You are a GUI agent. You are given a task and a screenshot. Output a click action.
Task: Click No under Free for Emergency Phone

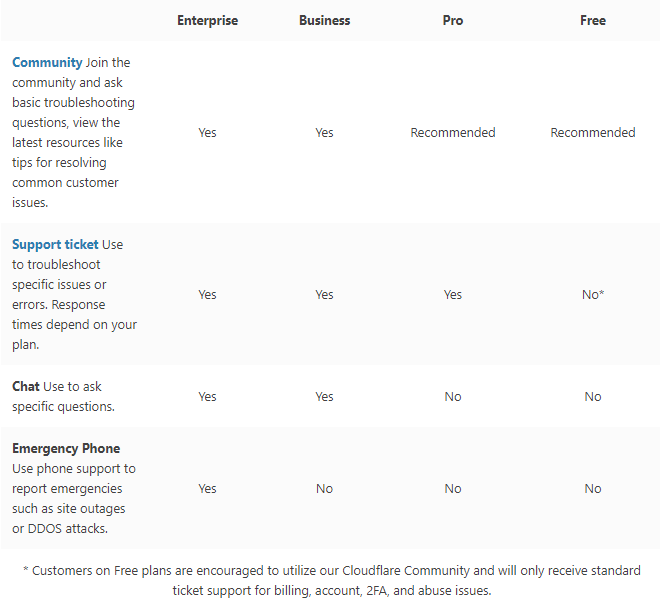[x=593, y=489]
